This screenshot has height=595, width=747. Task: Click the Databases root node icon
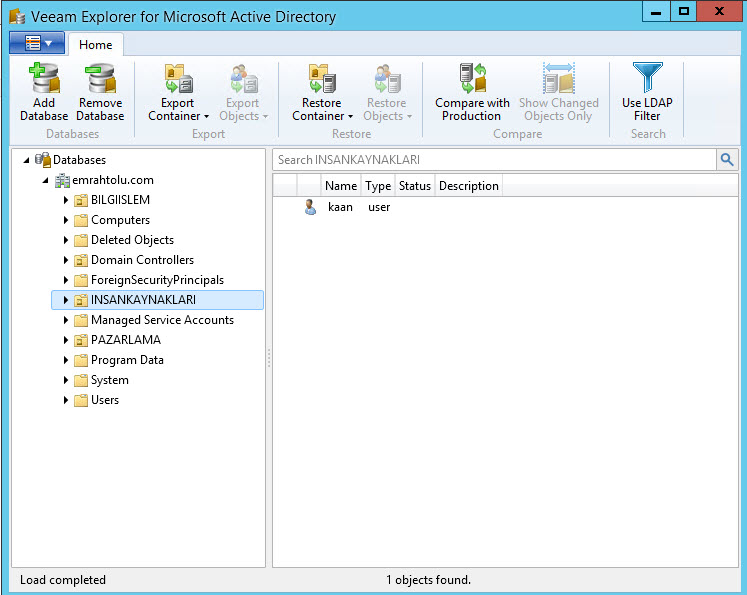(43, 160)
